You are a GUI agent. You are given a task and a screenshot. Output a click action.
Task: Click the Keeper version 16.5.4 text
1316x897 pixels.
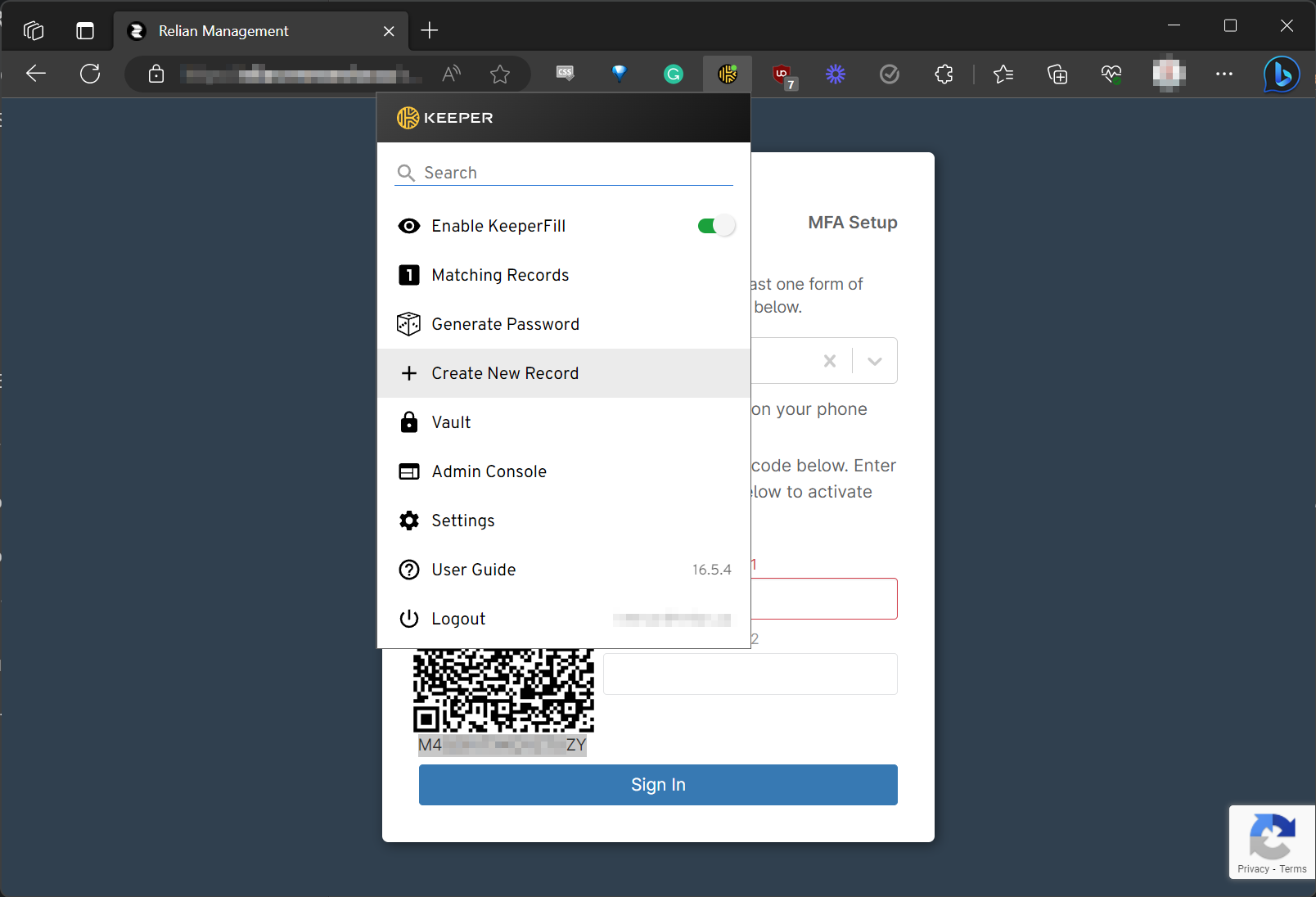coord(711,570)
